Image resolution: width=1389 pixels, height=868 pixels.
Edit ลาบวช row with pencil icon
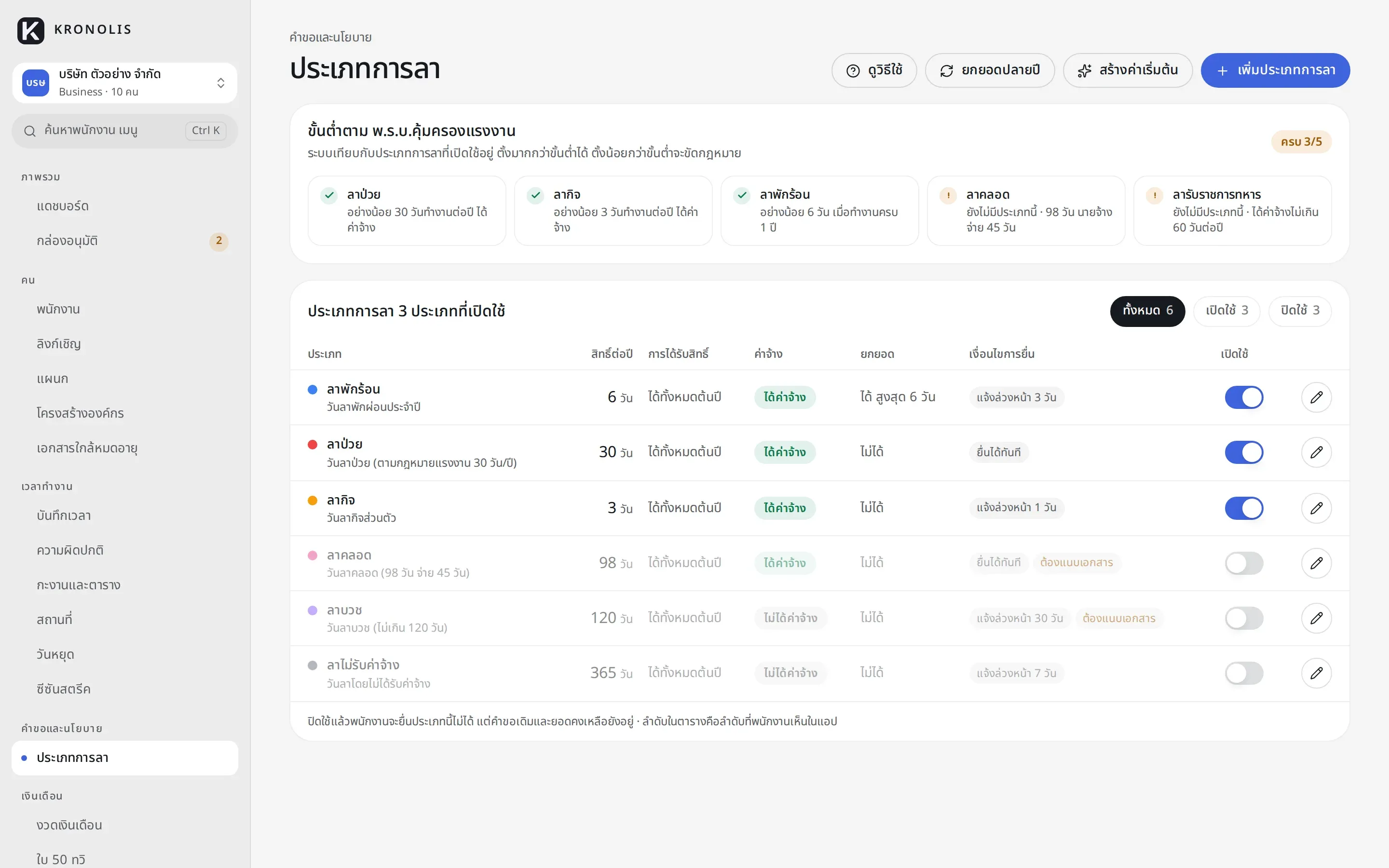1316,618
